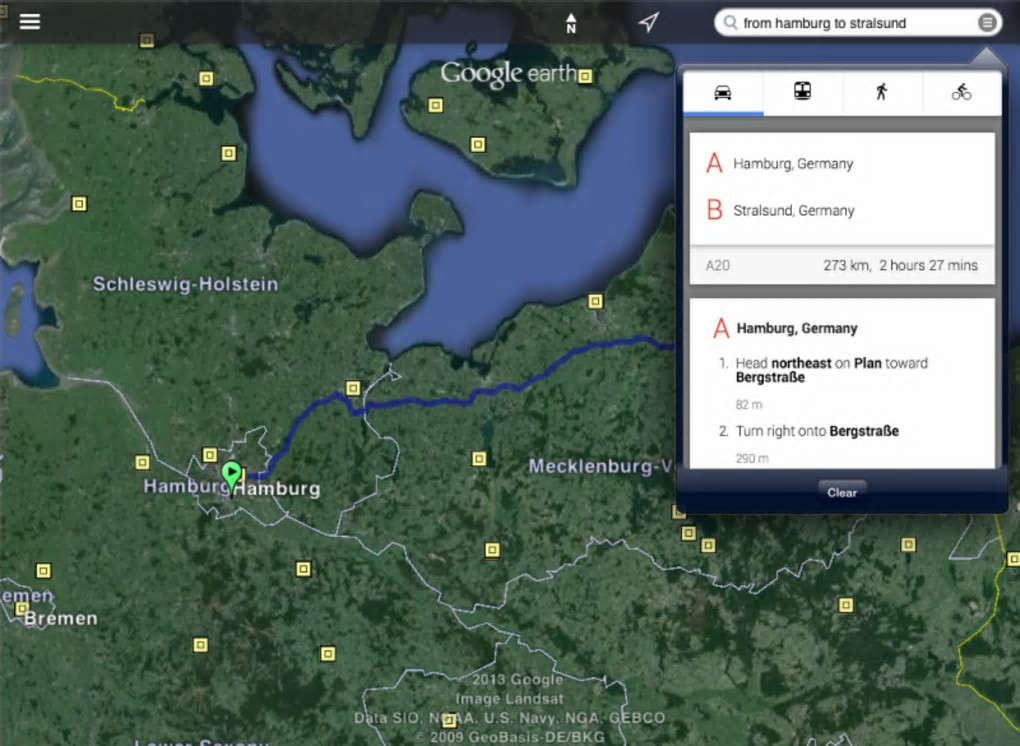1020x746 pixels.
Task: Click the Mecklenburg map label
Action: point(600,466)
